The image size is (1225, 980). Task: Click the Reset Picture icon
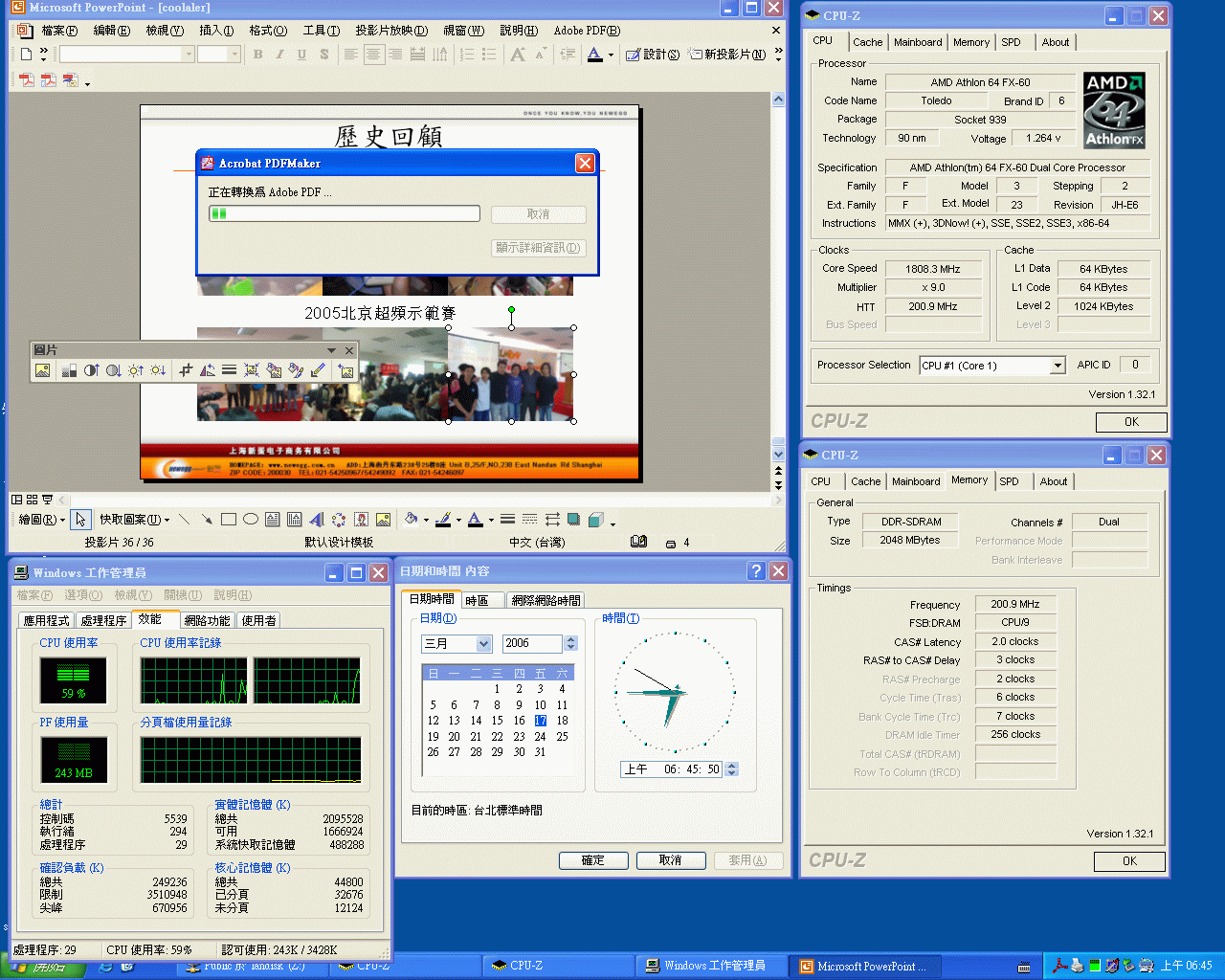click(345, 370)
